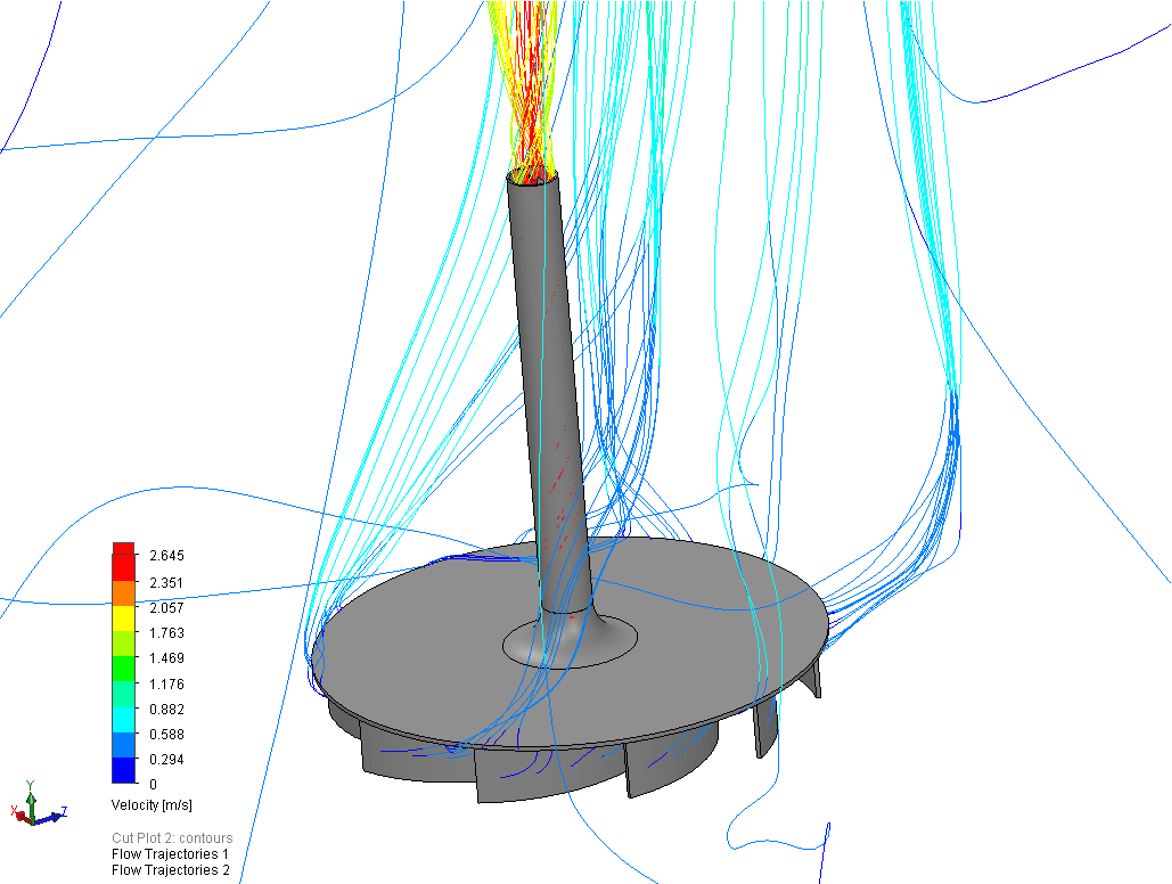Viewport: 1172px width, 884px height.
Task: Select the Flow Trajectories 1 label
Action: (168, 855)
